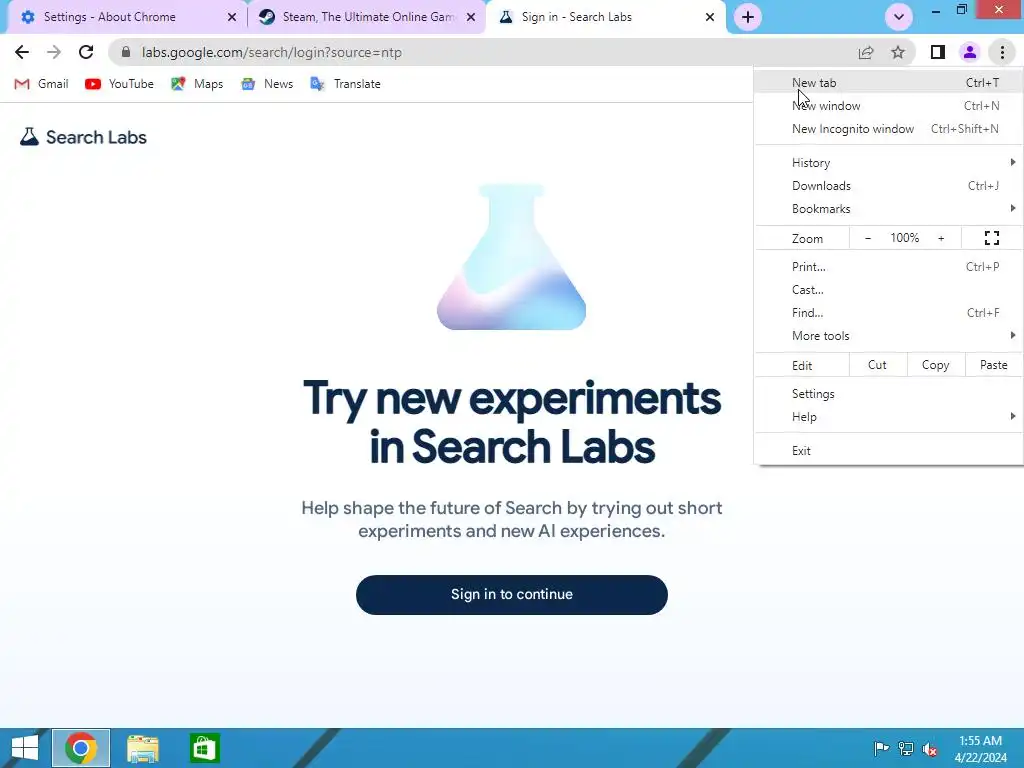Choose New tab from the menu

[888, 82]
